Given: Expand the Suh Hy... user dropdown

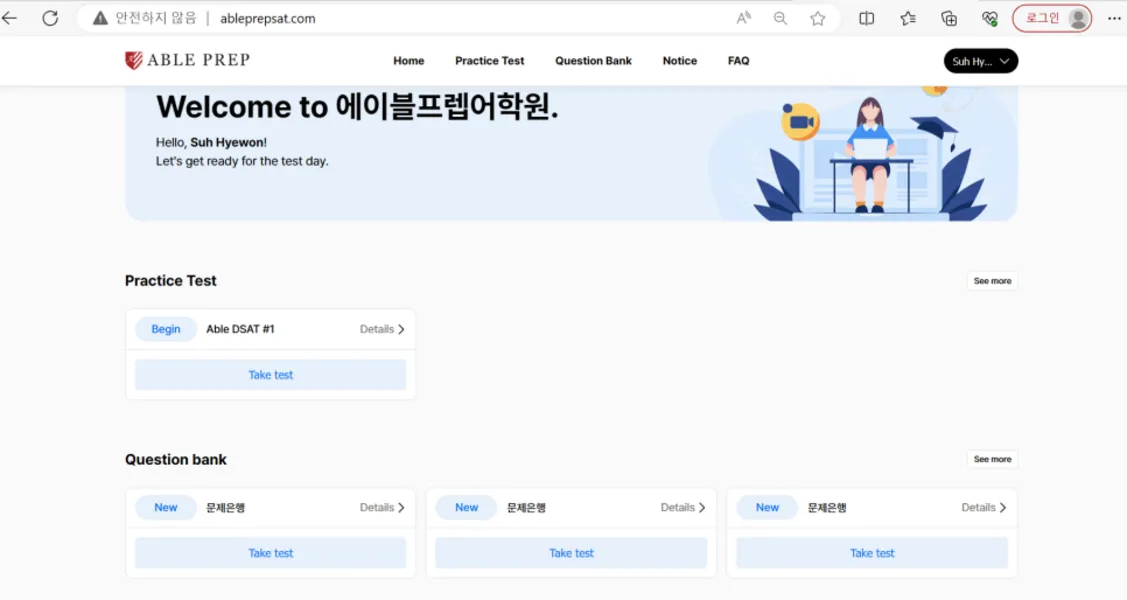Looking at the screenshot, I should [x=980, y=61].
